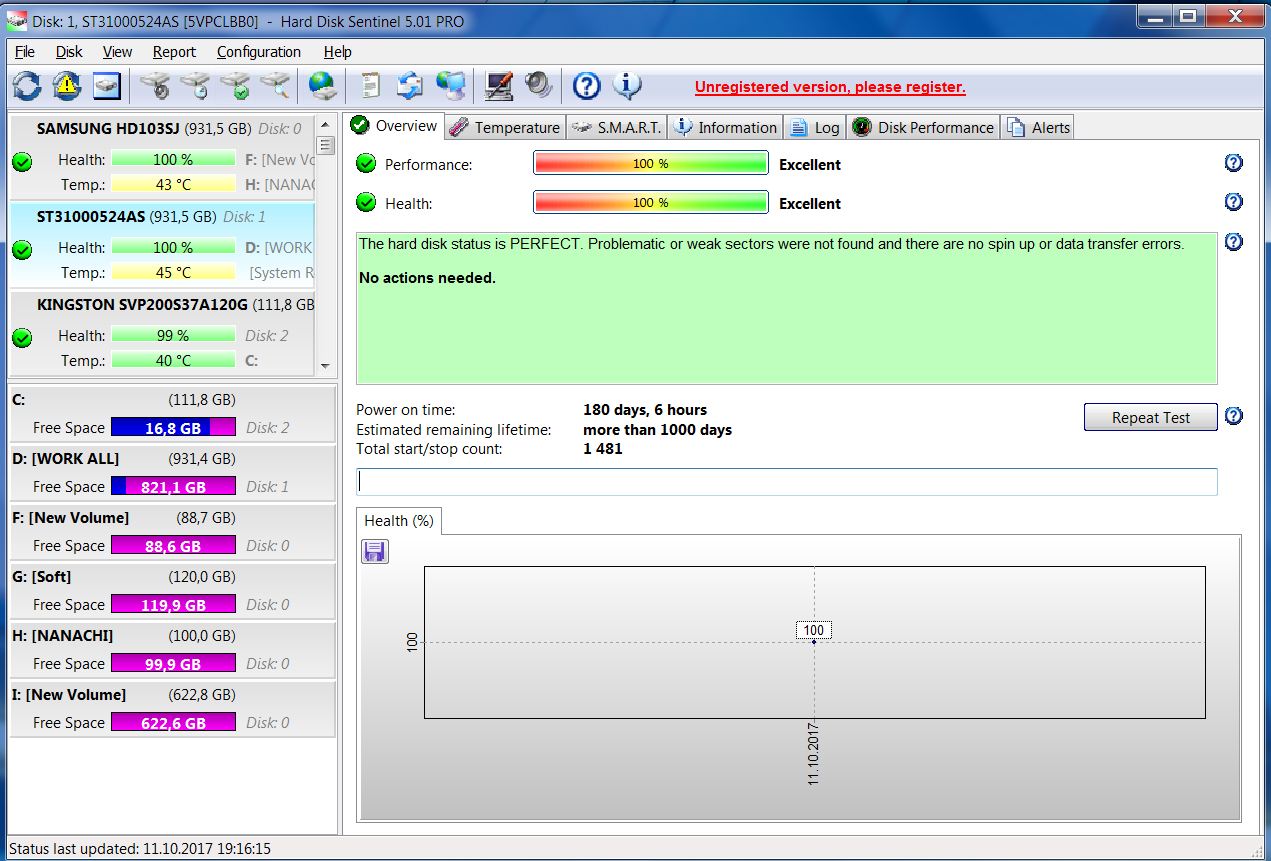Open the View menu
This screenshot has height=861, width=1271.
(117, 52)
